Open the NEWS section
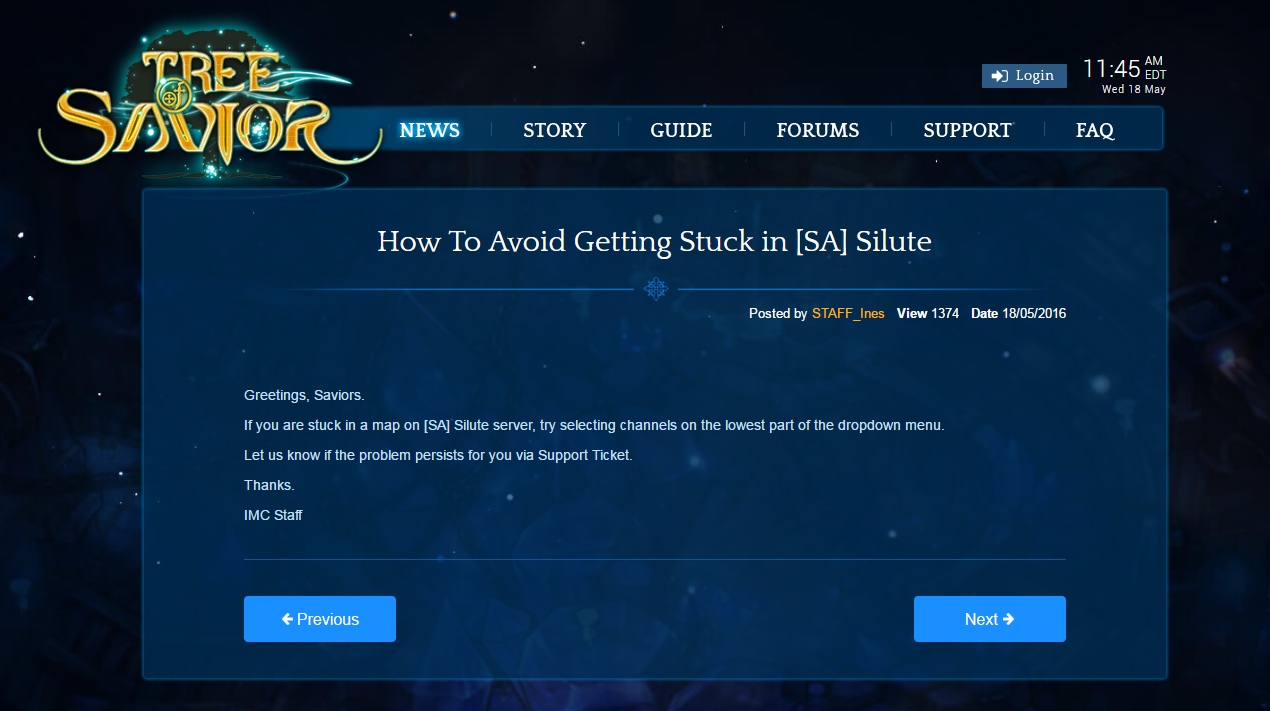Screen dimensions: 1270x711 [x=429, y=130]
